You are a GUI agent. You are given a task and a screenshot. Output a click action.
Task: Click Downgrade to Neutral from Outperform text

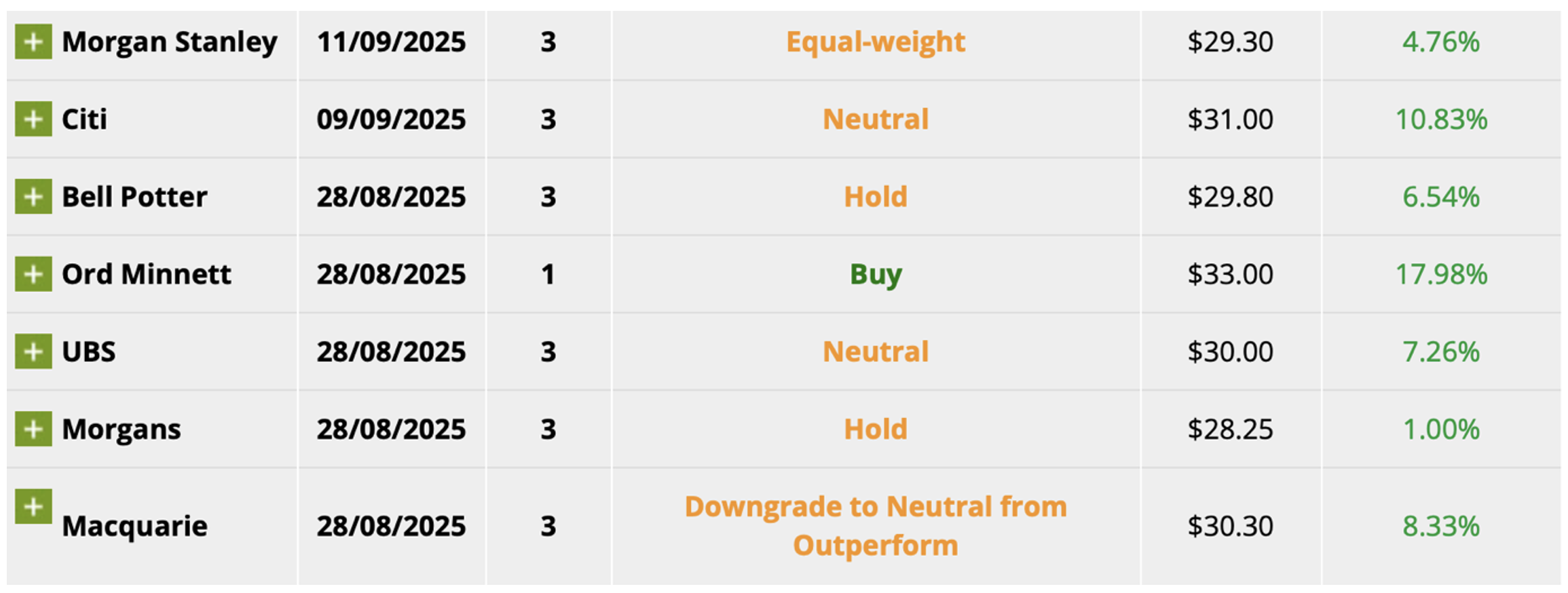click(x=876, y=526)
